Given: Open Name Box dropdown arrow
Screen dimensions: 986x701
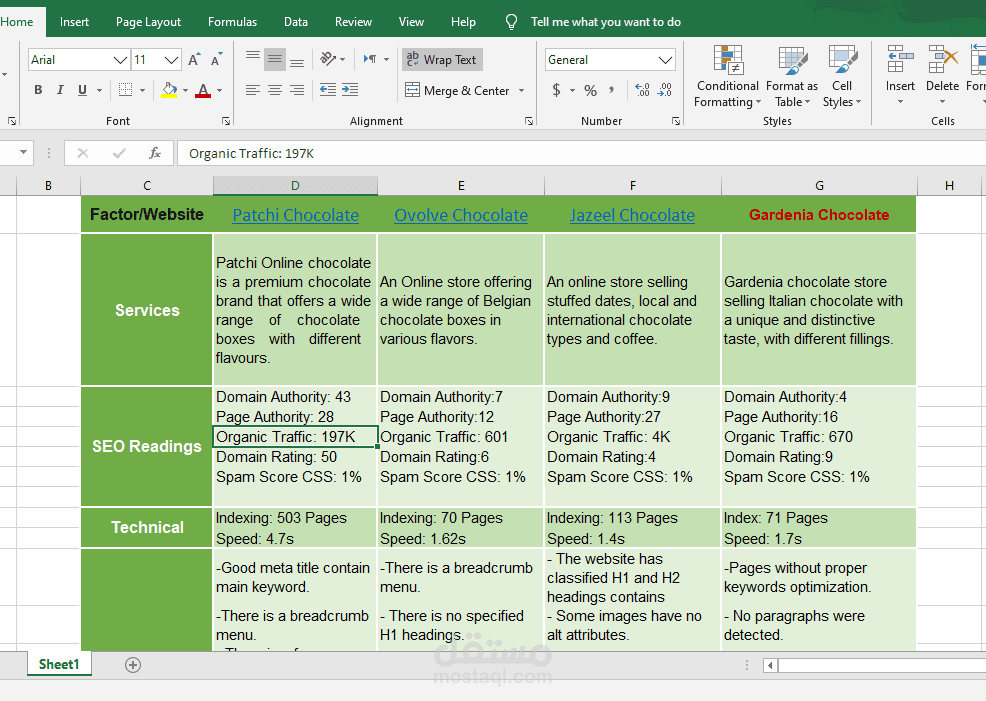Looking at the screenshot, I should [x=23, y=152].
